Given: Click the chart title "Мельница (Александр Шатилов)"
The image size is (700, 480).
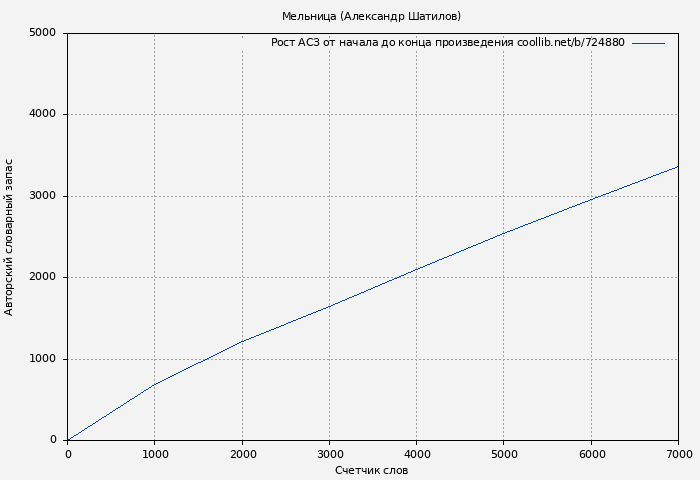Looking at the screenshot, I should [371, 16].
